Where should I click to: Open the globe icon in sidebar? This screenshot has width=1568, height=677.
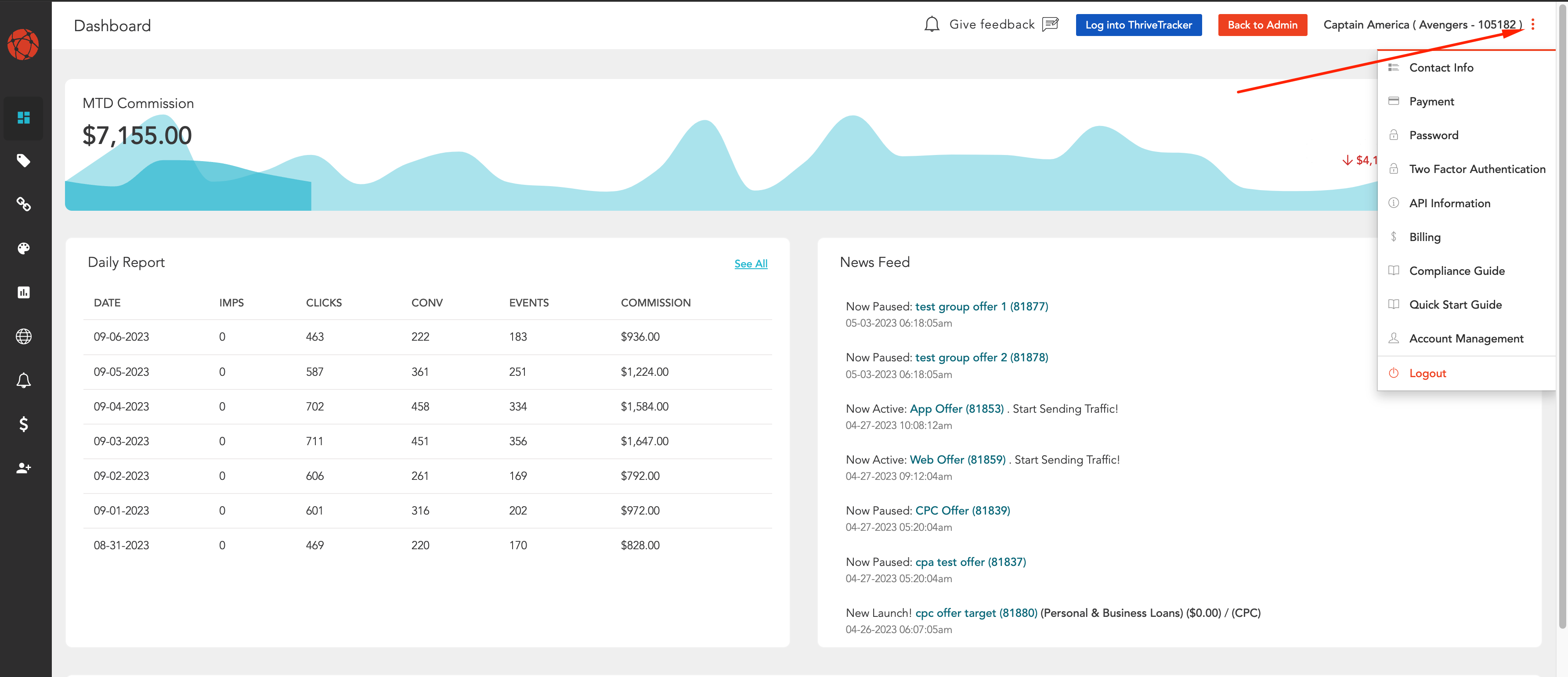[x=24, y=336]
